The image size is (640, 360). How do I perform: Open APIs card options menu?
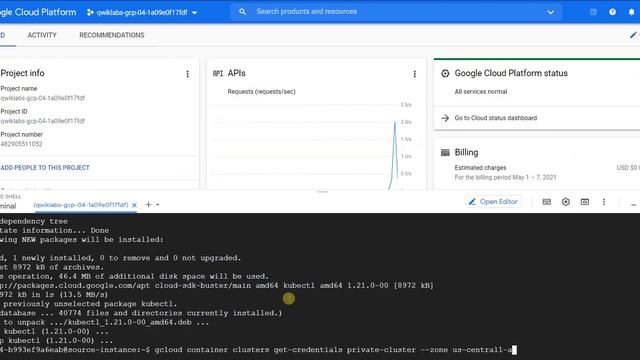coord(415,74)
